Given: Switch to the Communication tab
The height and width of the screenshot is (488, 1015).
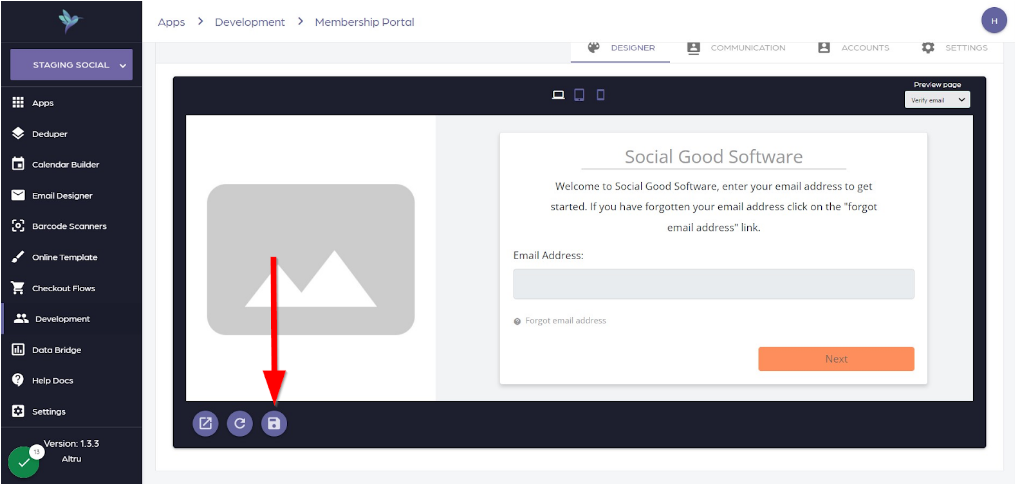Looking at the screenshot, I should click(x=736, y=48).
